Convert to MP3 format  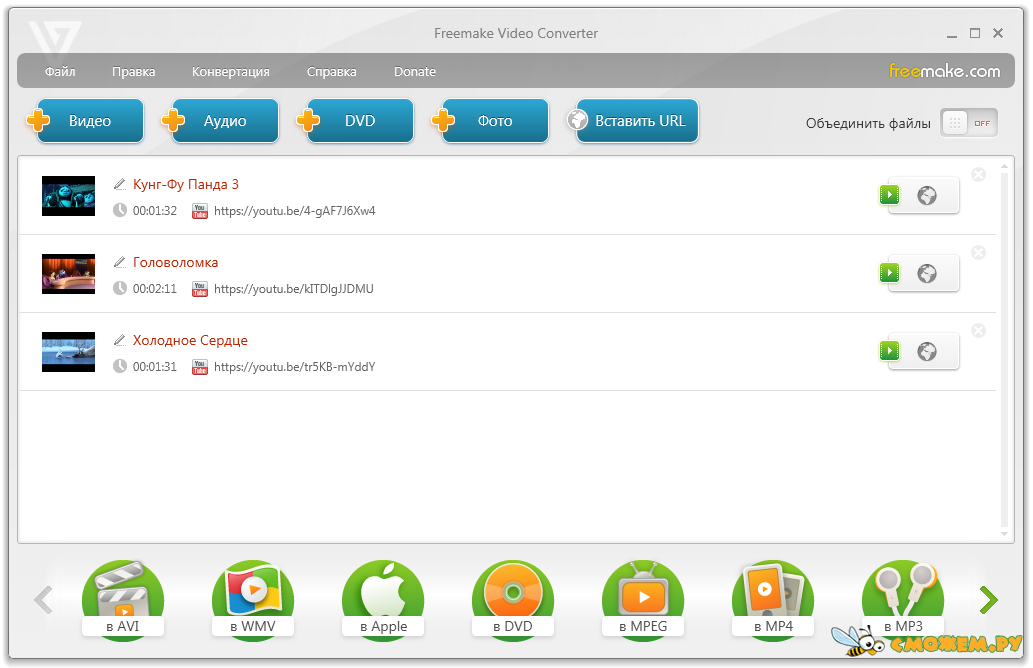click(903, 599)
